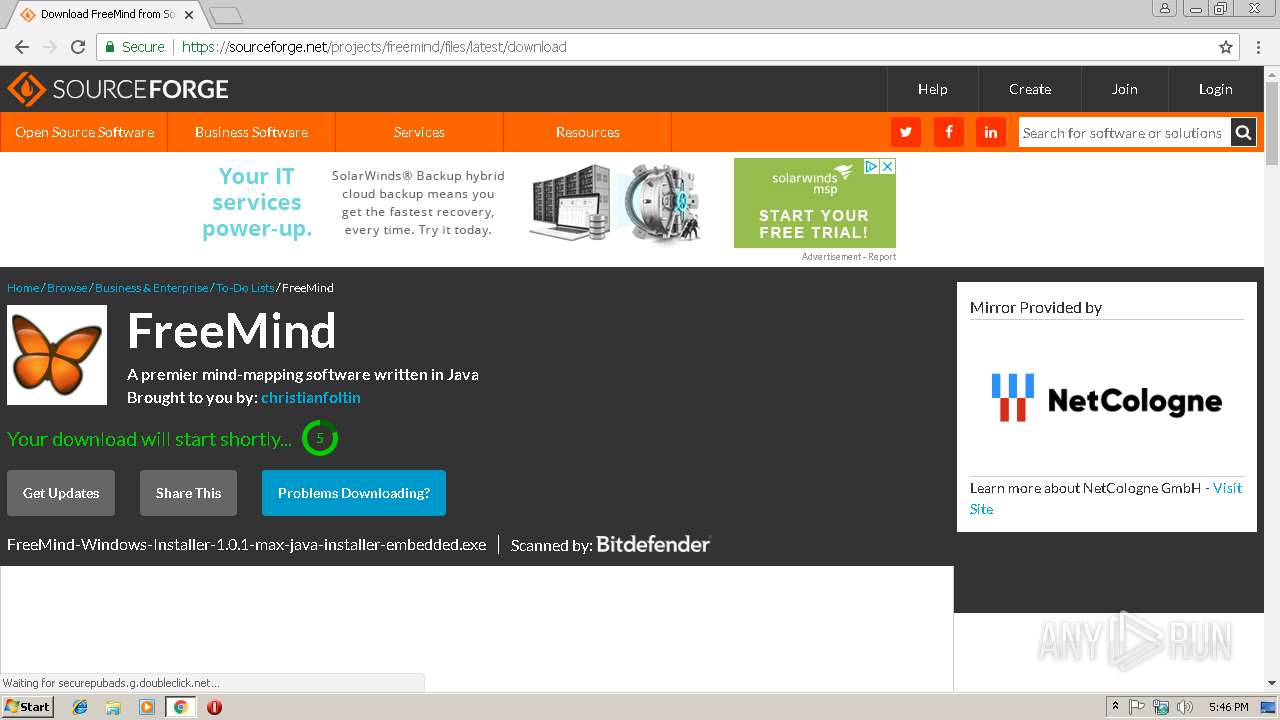This screenshot has height=720, width=1280.
Task: Click the Help link in header
Action: 932,89
